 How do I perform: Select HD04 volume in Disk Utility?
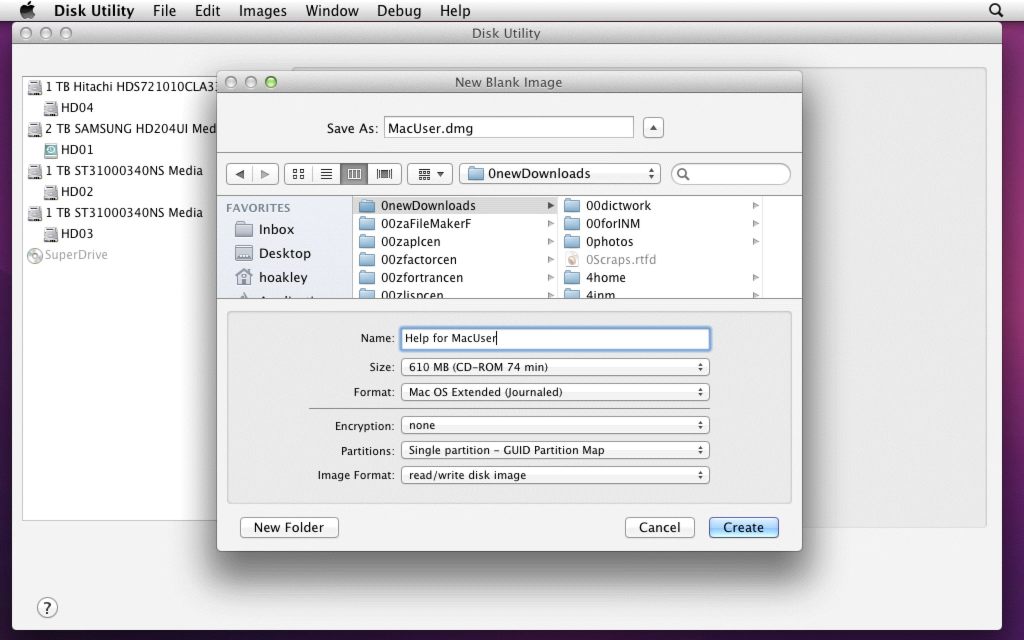pos(69,108)
